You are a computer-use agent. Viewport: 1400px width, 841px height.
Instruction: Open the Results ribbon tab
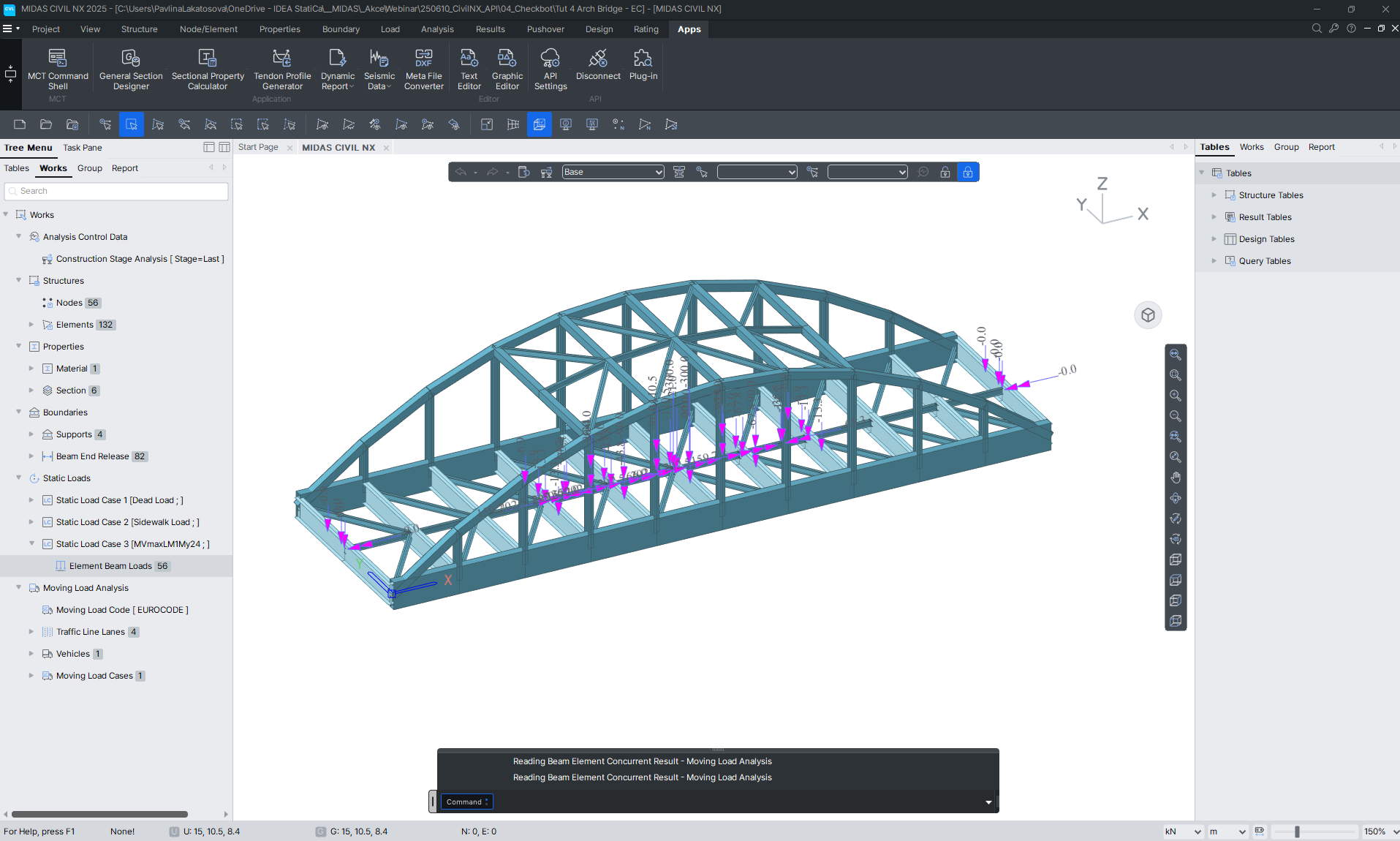(x=490, y=29)
